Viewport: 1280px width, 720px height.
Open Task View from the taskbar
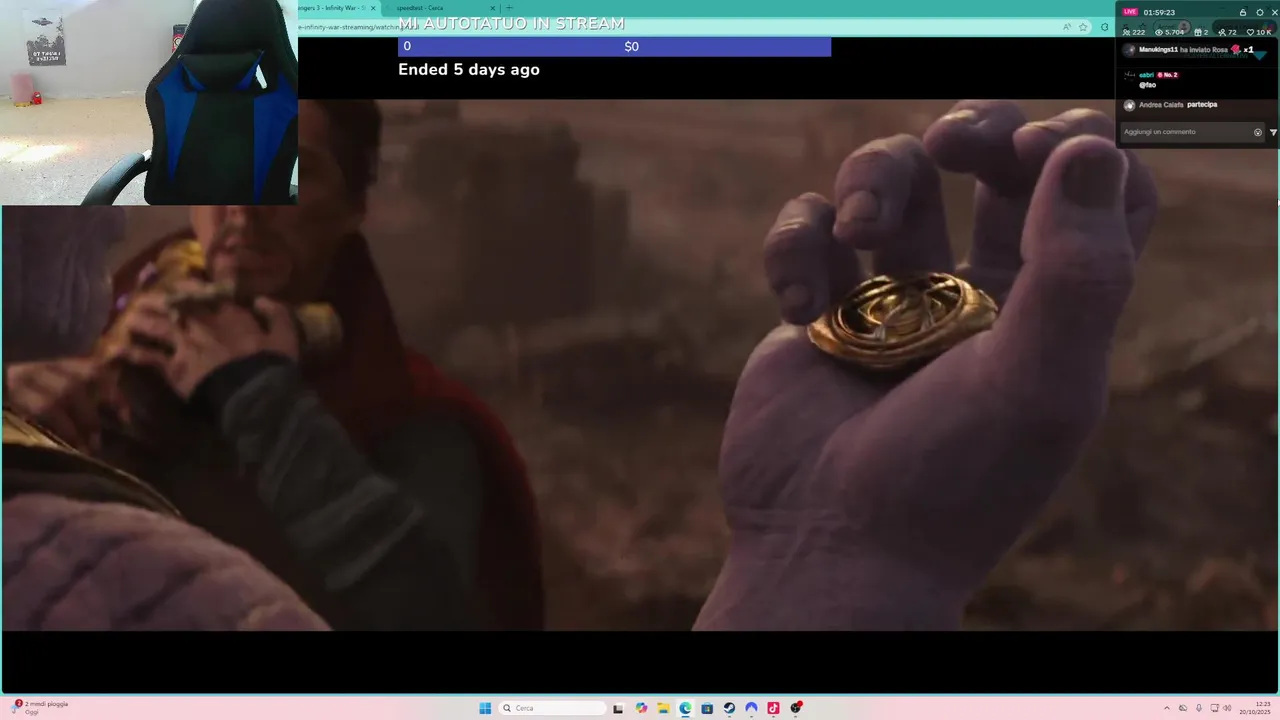click(x=618, y=708)
